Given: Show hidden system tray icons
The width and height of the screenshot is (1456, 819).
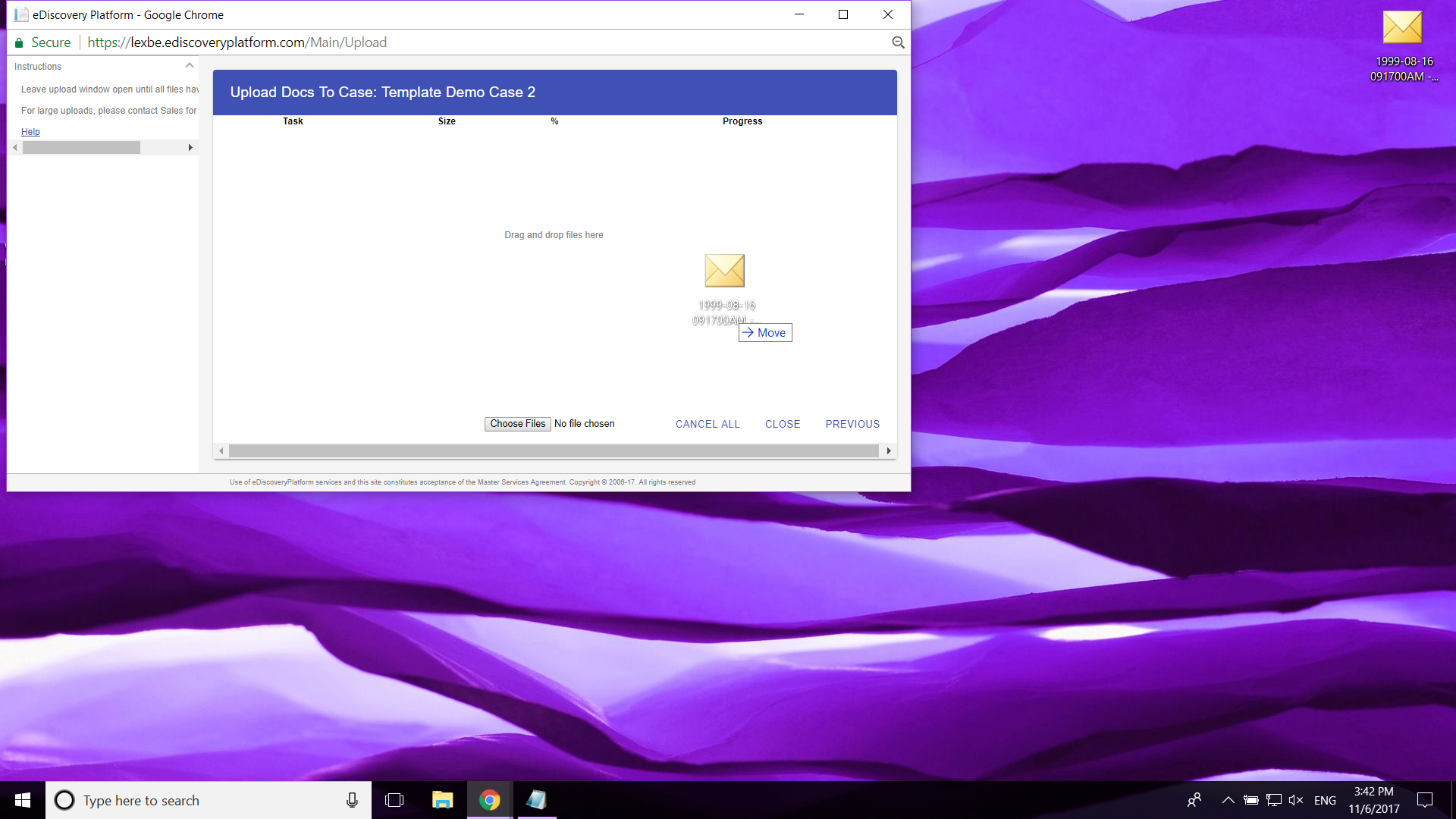Looking at the screenshot, I should pyautogui.click(x=1228, y=800).
